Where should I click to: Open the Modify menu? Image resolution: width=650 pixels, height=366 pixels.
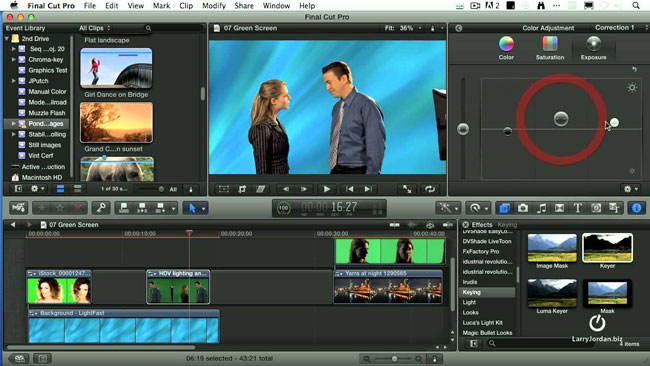pos(213,6)
